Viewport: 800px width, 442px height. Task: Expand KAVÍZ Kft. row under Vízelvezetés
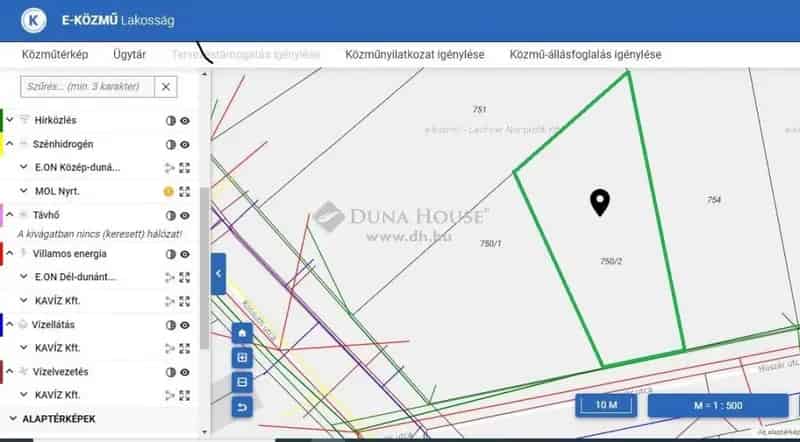pyautogui.click(x=23, y=395)
